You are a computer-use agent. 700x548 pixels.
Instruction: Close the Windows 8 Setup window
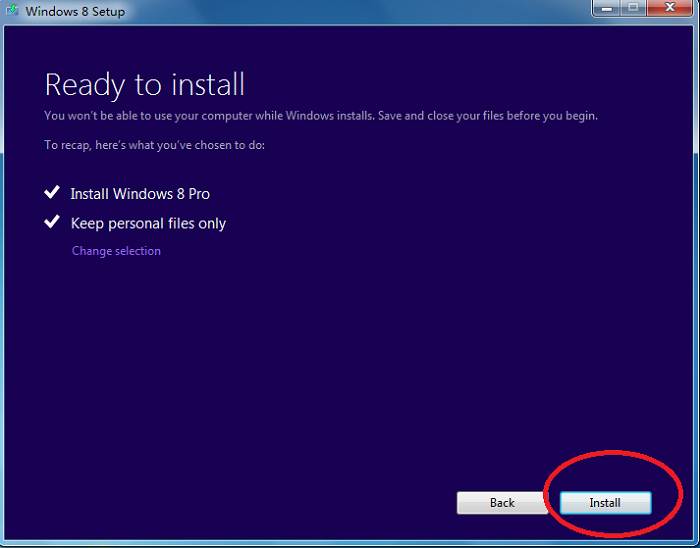[x=670, y=8]
